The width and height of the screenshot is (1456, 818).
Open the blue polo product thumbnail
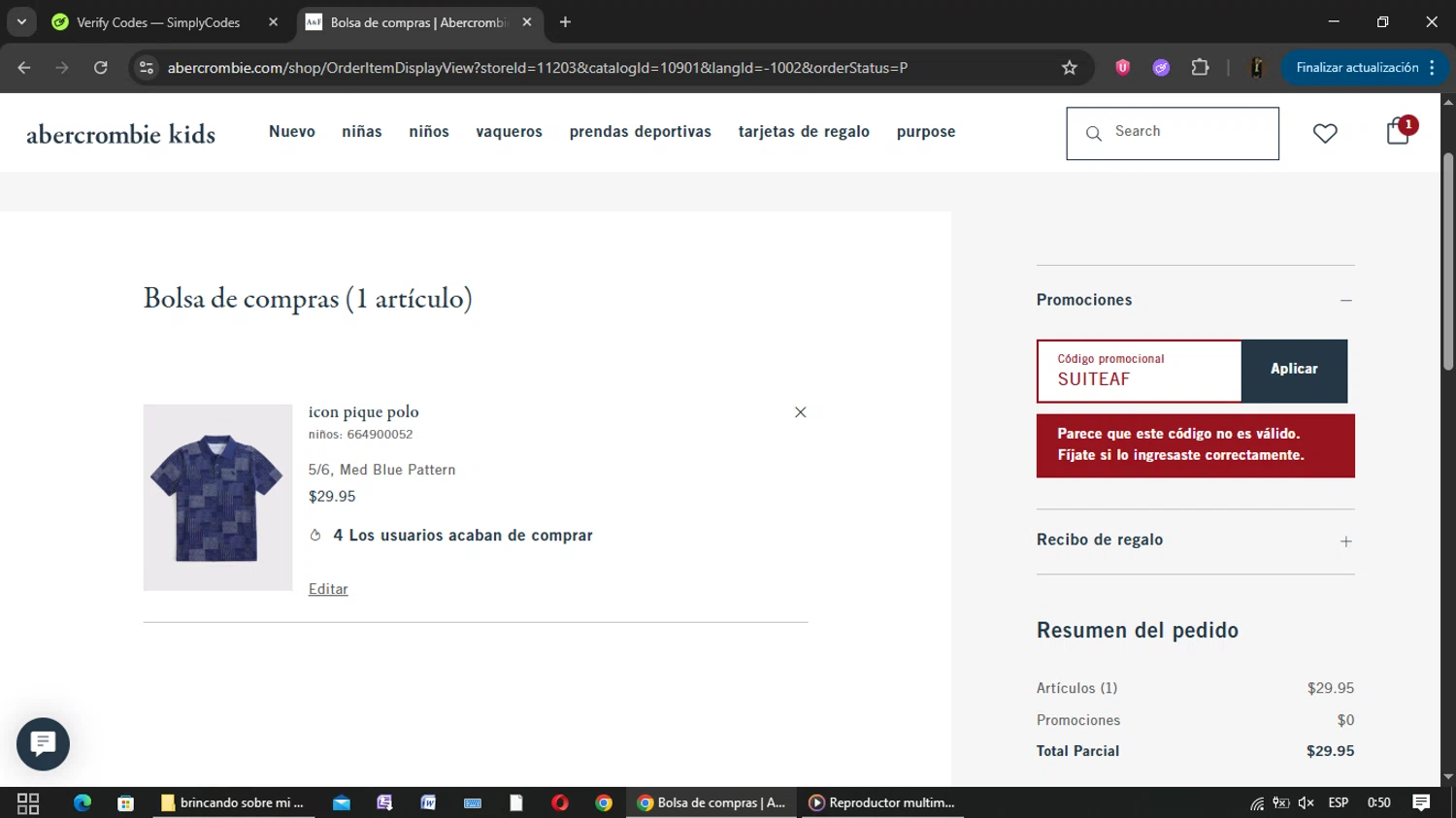click(217, 498)
